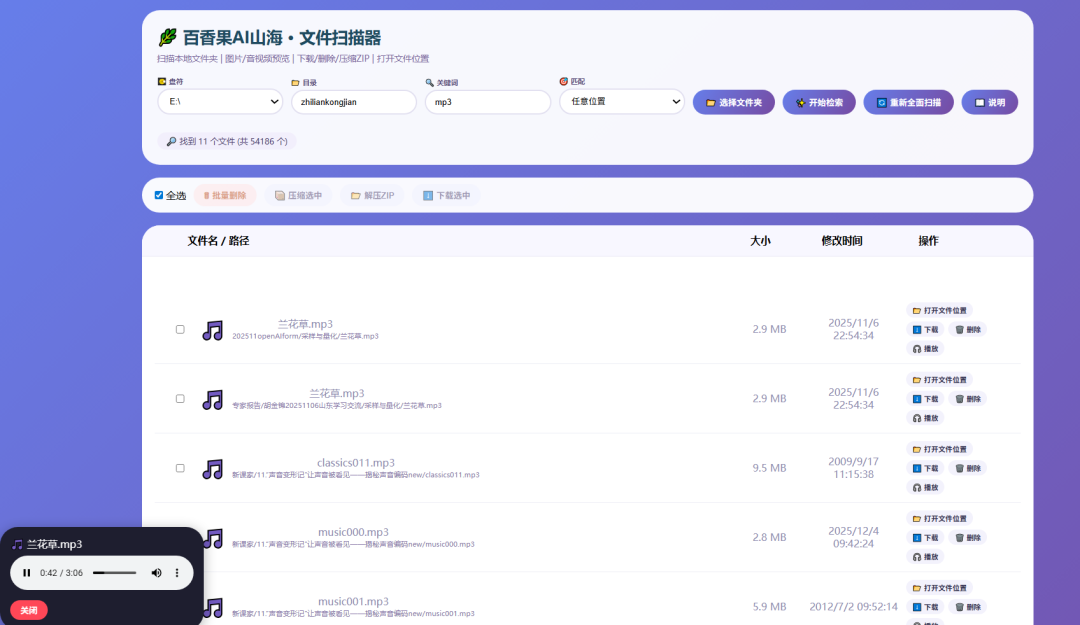Viewport: 1080px width, 625px height.
Task: Delete 兰花草.mp3 in the 专家报告 path
Action: [968, 399]
